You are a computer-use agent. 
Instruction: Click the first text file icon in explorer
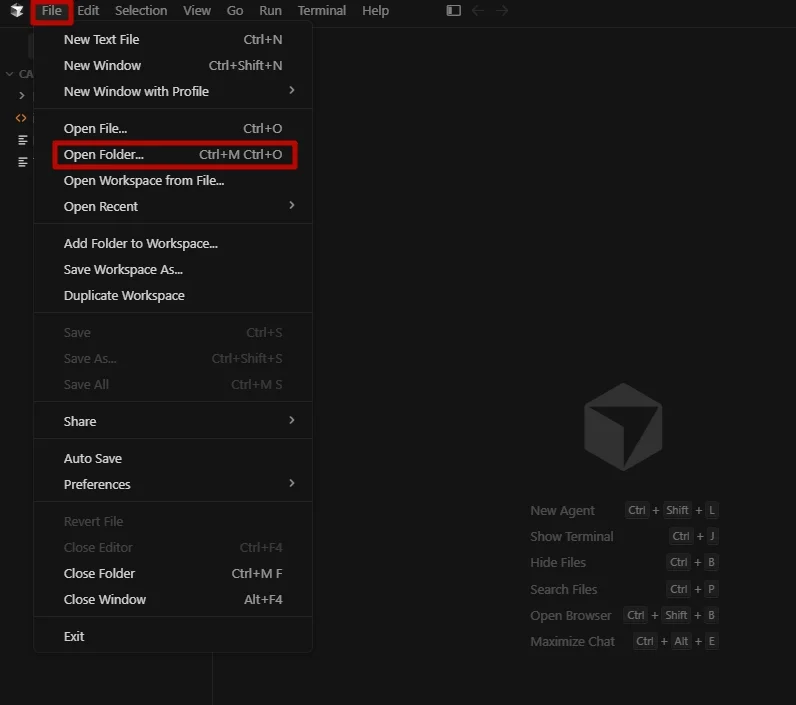pyautogui.click(x=22, y=140)
